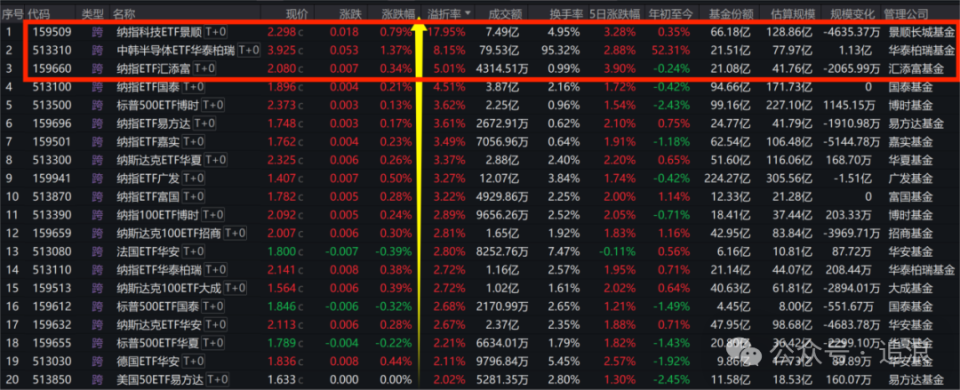Screen dimensions: 960x390
Task: Click the T+0 badge beside 纳斯达克100ETF大成
Action: [234, 288]
